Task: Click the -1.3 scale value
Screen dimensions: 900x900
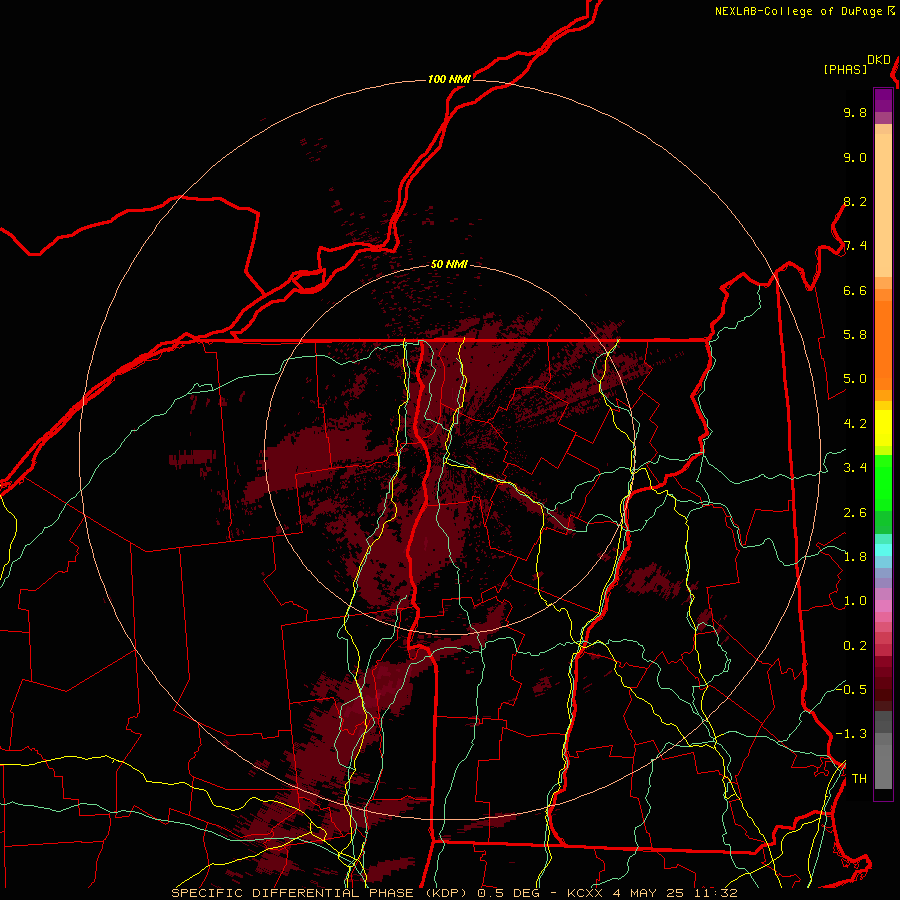Action: click(851, 734)
